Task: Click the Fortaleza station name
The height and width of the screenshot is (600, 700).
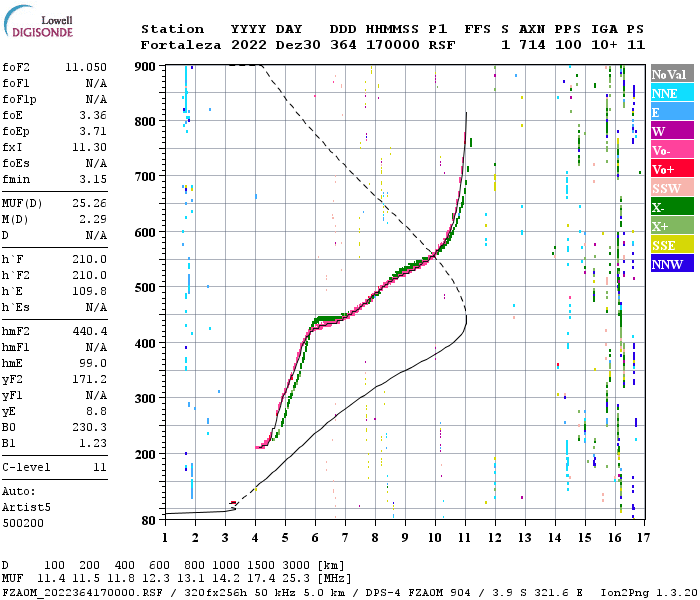Action: pyautogui.click(x=181, y=45)
